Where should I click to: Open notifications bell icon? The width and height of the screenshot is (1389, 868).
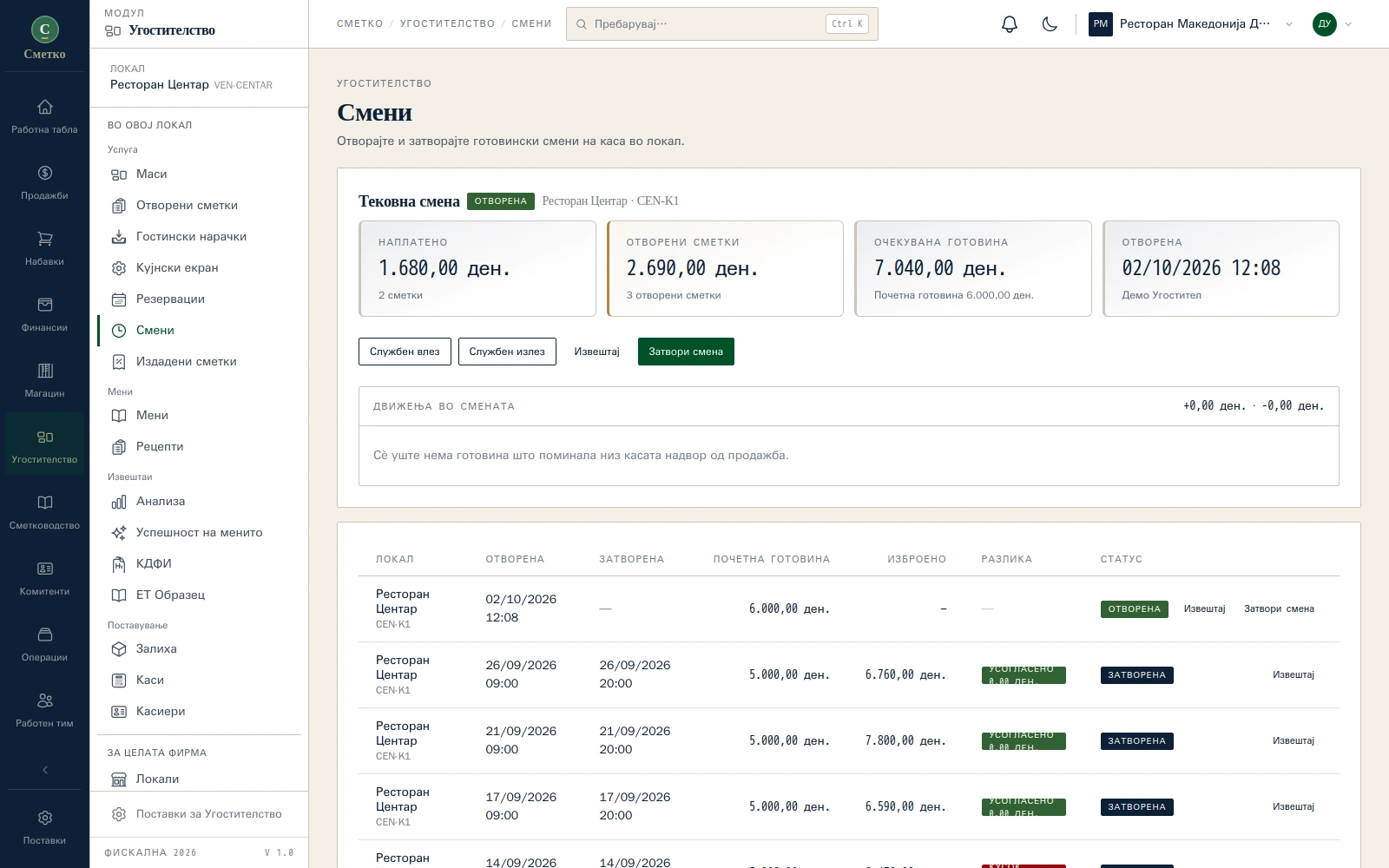click(1009, 24)
